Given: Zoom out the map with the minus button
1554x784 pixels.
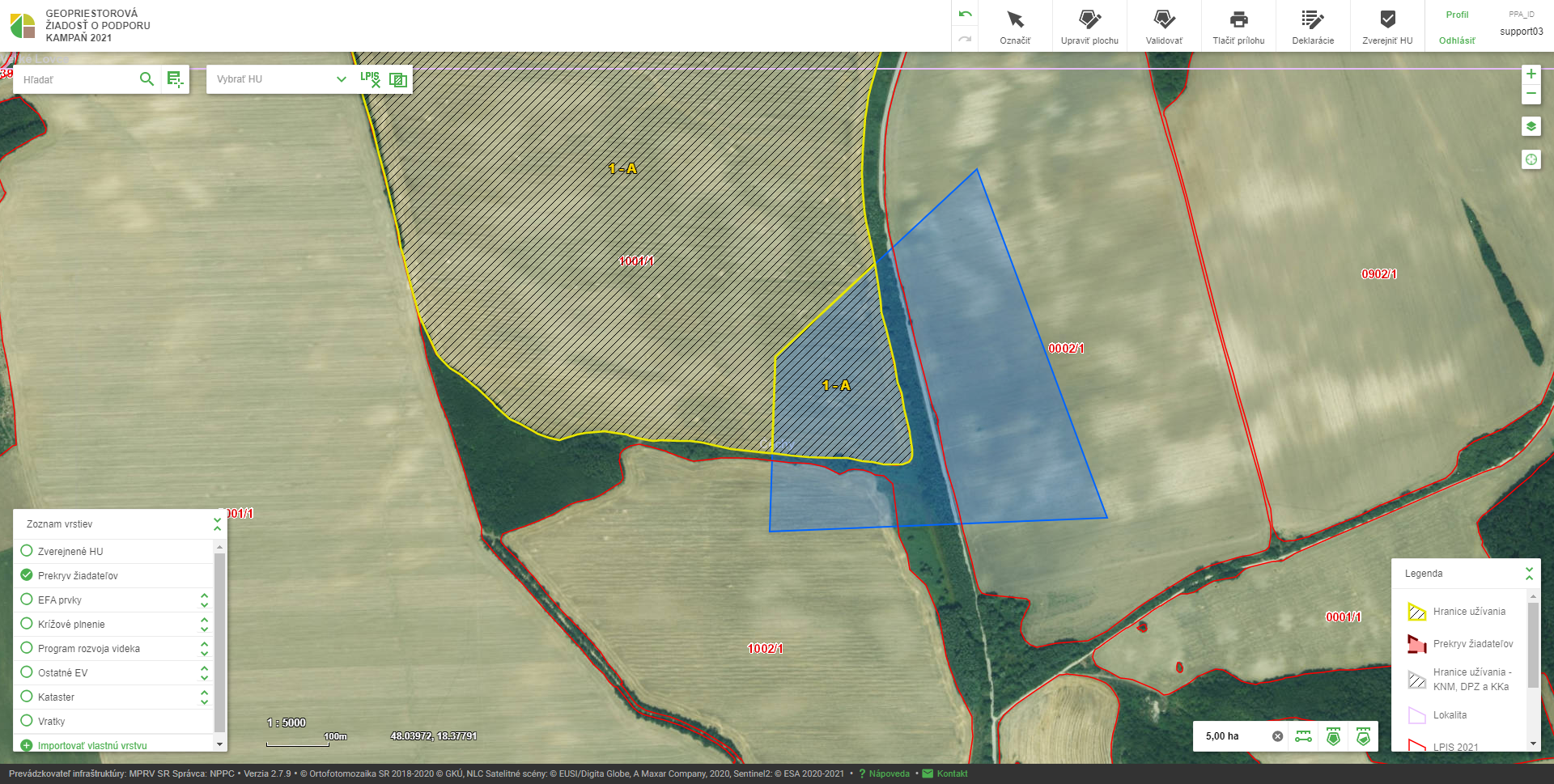Looking at the screenshot, I should click(x=1531, y=94).
